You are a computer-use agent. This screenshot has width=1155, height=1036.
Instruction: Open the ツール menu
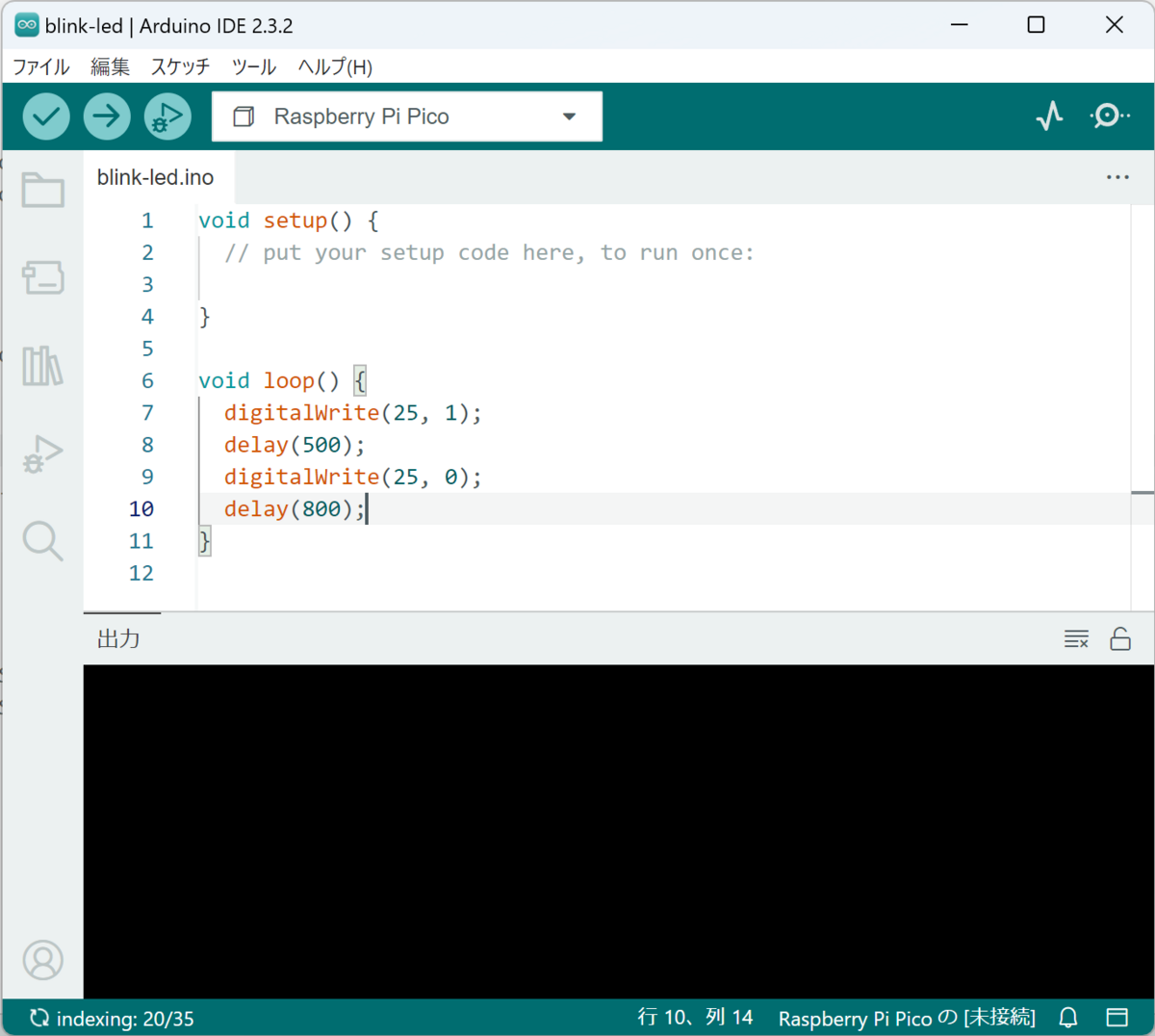pos(254,66)
